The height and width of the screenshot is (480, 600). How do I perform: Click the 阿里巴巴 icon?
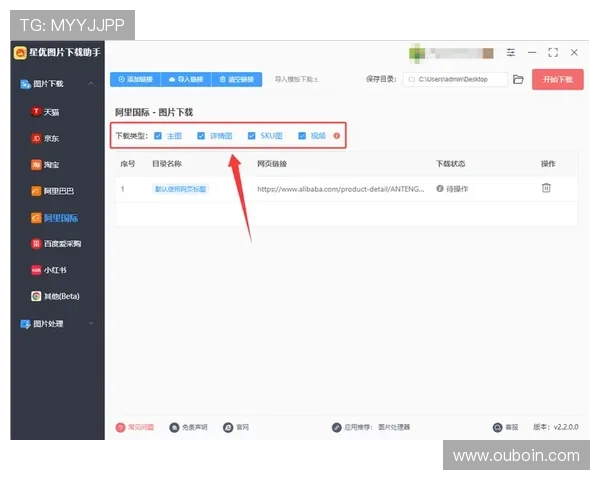pos(36,191)
